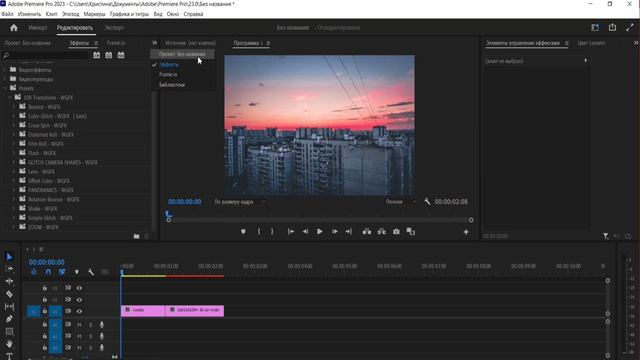Toggle insert sequences as nests

(x=34, y=272)
